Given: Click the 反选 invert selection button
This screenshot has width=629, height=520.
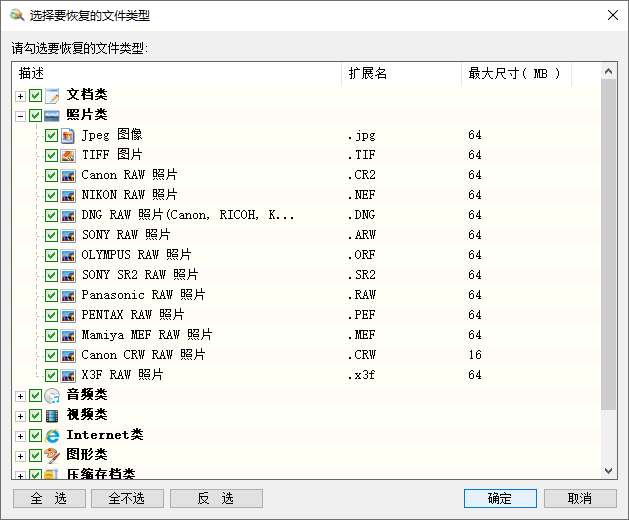Looking at the screenshot, I should [216, 498].
